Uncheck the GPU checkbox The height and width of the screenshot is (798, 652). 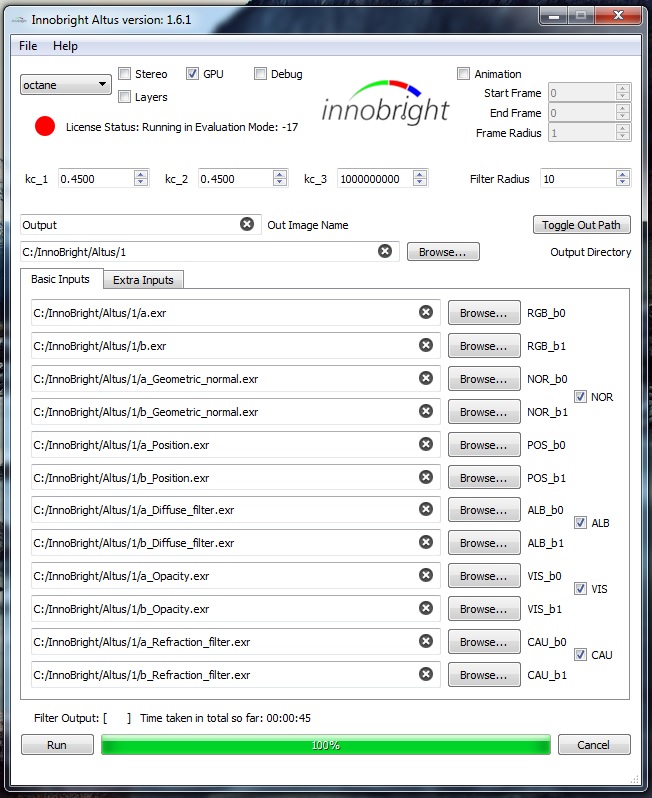192,73
